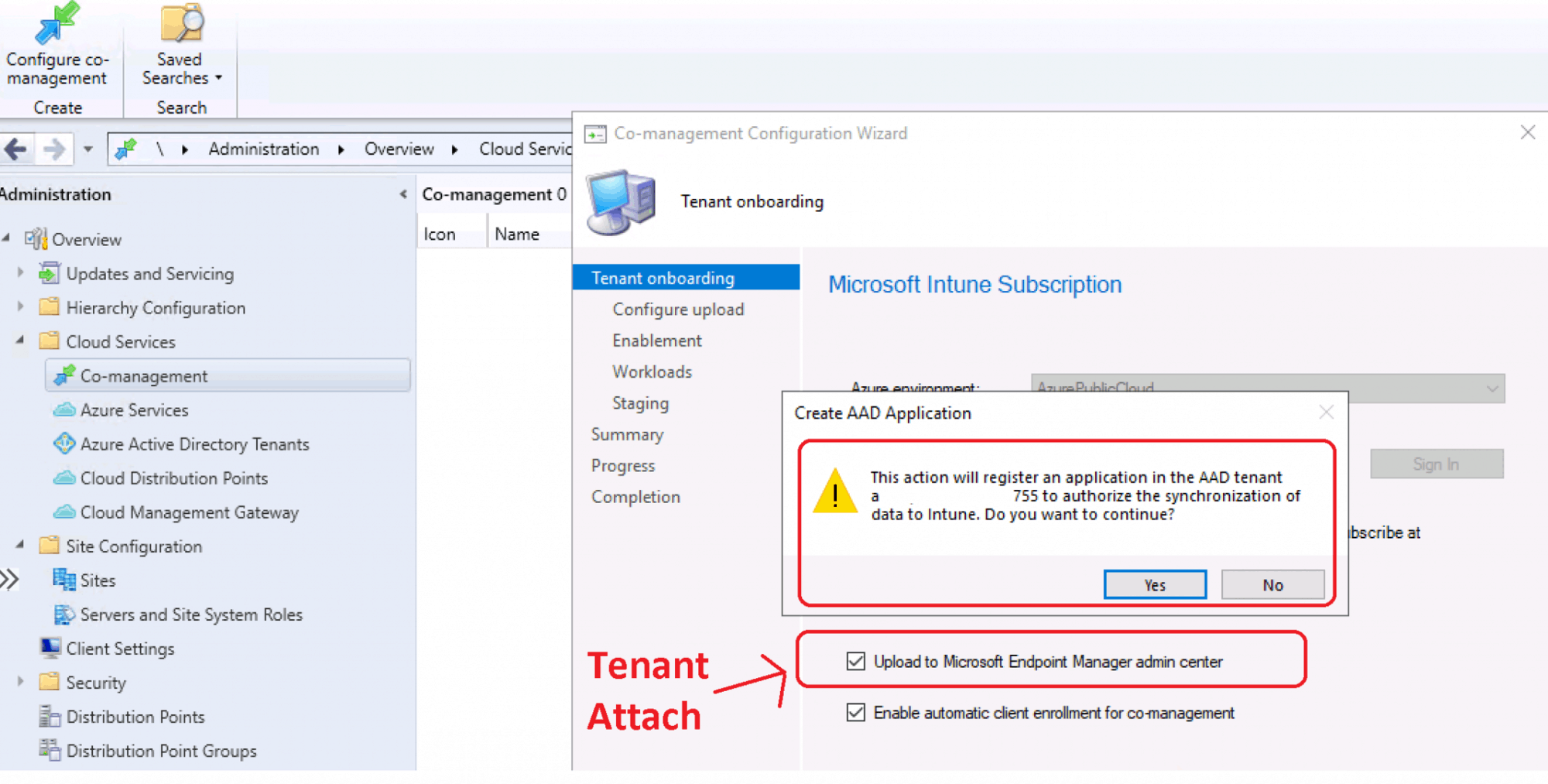This screenshot has height=784, width=1548.
Task: Click No in Create AAD Application dialog
Action: click(1272, 585)
